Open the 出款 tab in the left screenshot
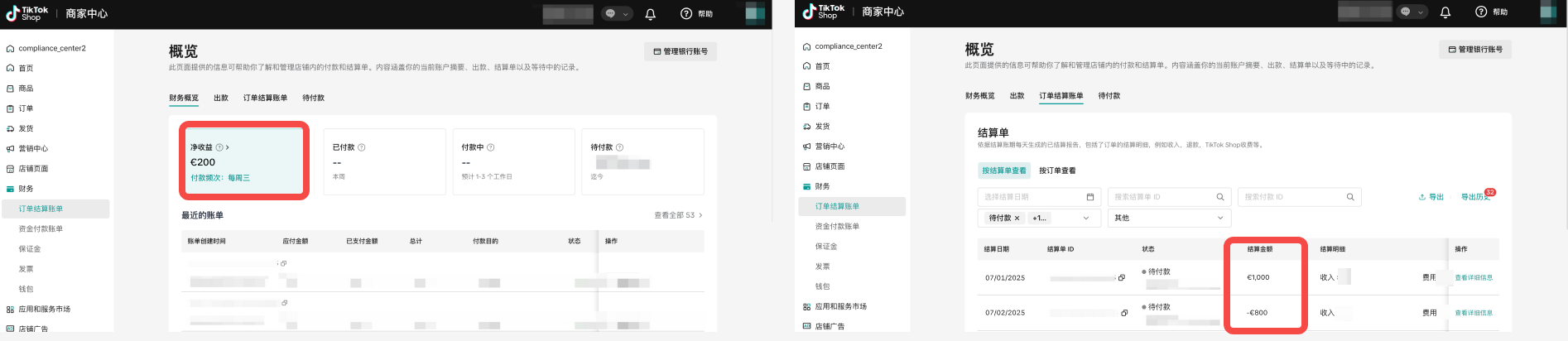Viewport: 1568px width, 341px height. click(x=221, y=98)
